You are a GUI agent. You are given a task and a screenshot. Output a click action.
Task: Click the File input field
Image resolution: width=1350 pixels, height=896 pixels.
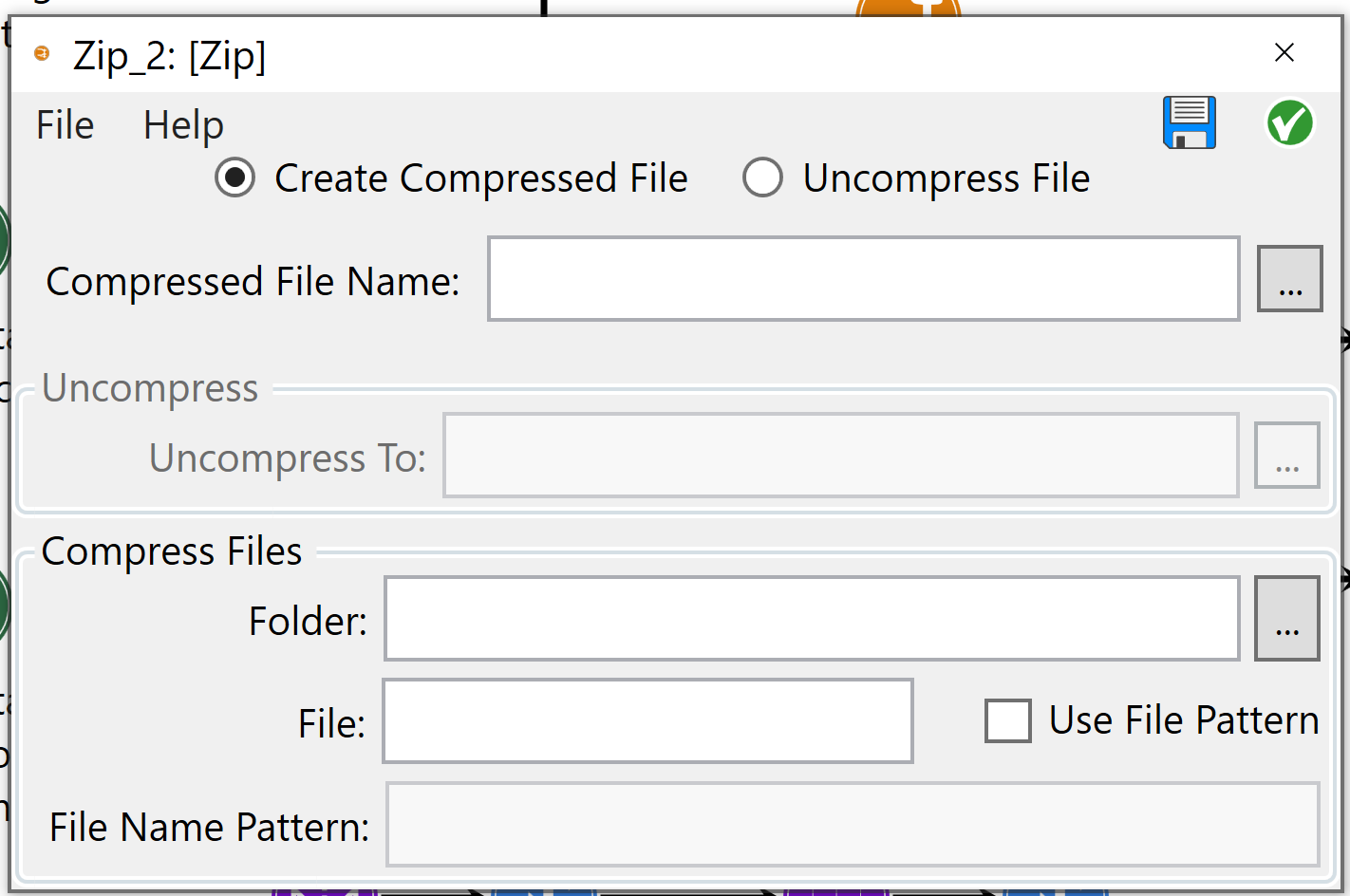click(647, 721)
